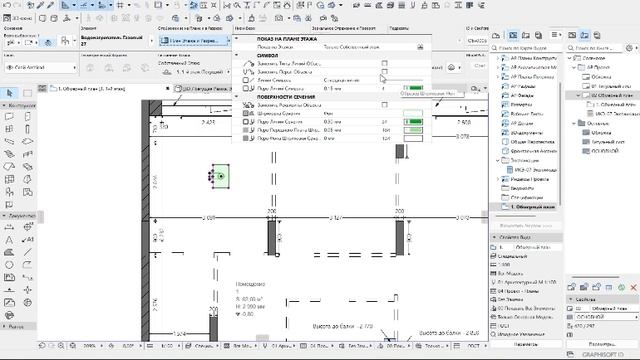Select the Arrow tool in the toolbox
This screenshot has height=360, width=640.
pos(10,93)
